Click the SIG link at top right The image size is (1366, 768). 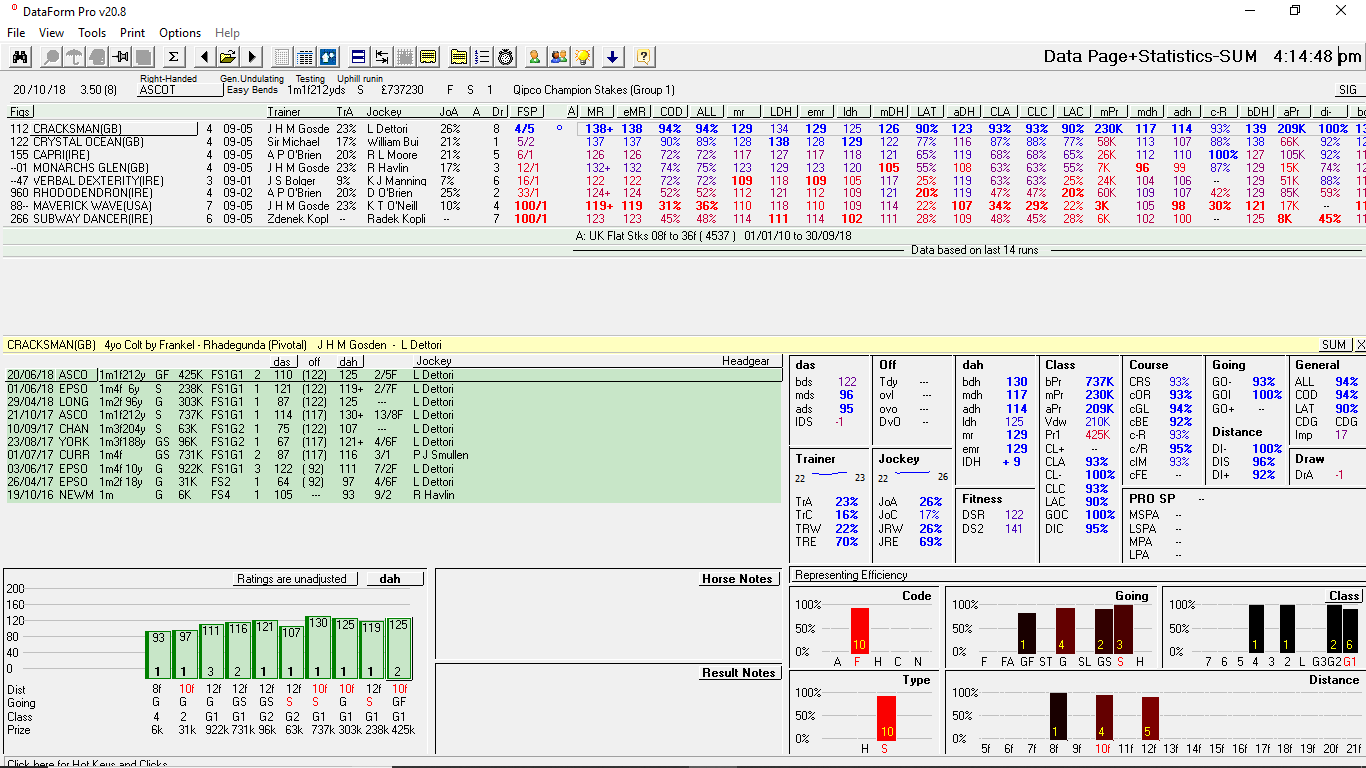click(x=1346, y=89)
